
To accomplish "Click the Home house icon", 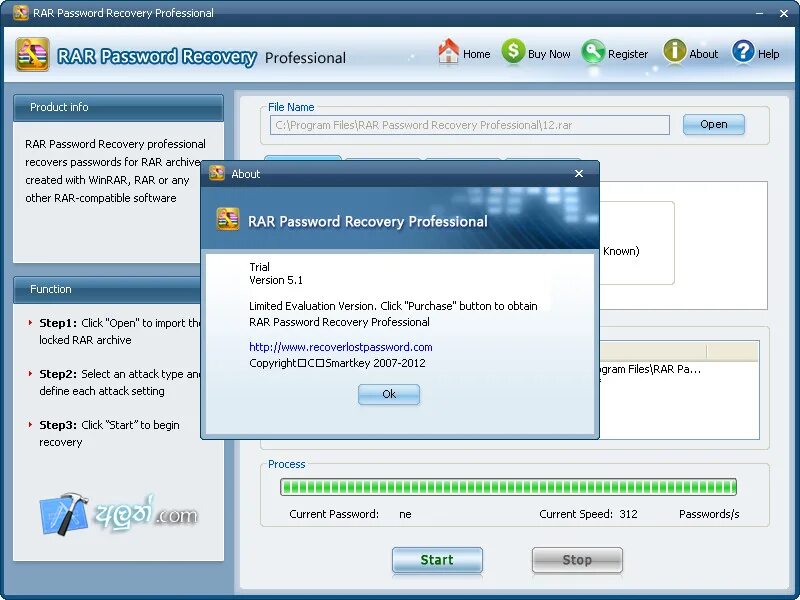I will tap(448, 52).
